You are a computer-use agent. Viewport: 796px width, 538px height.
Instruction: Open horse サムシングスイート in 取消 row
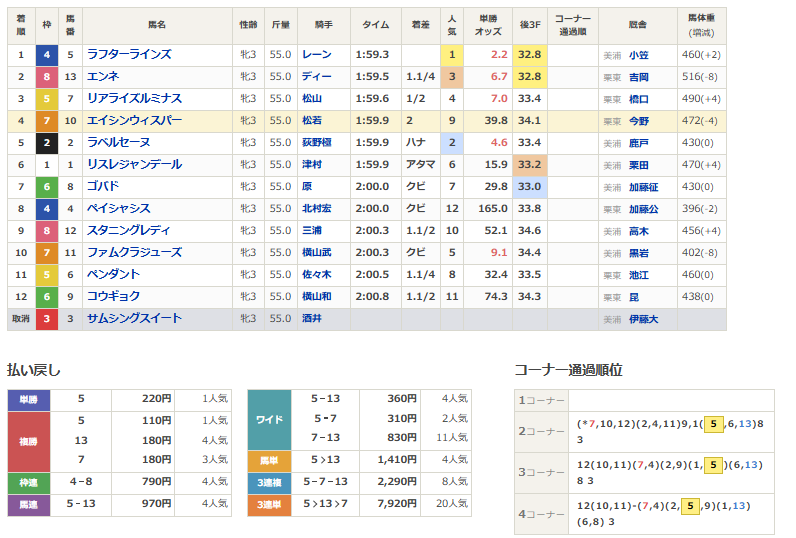point(135,319)
